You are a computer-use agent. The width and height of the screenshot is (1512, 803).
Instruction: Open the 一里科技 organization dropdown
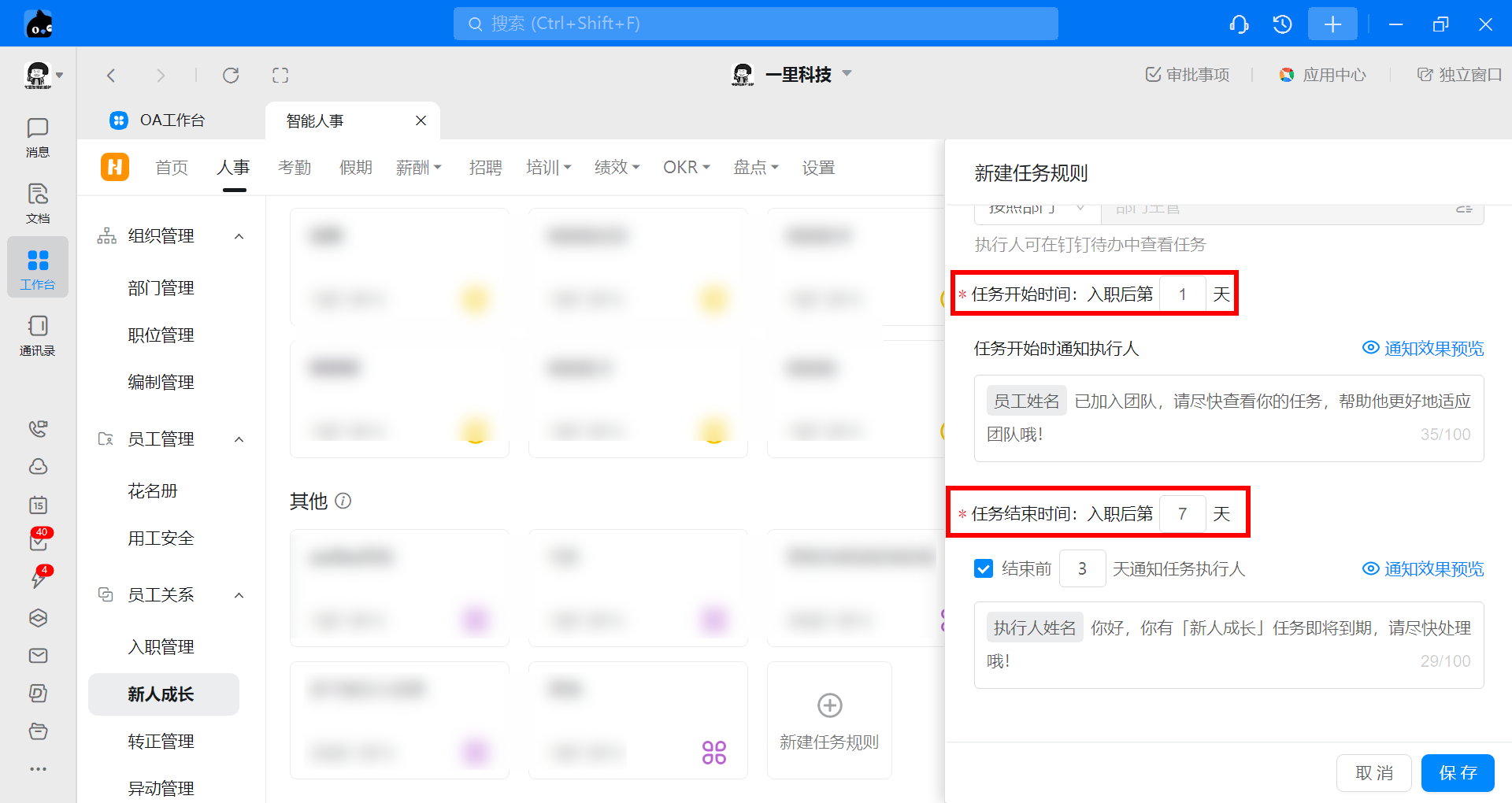[x=847, y=74]
